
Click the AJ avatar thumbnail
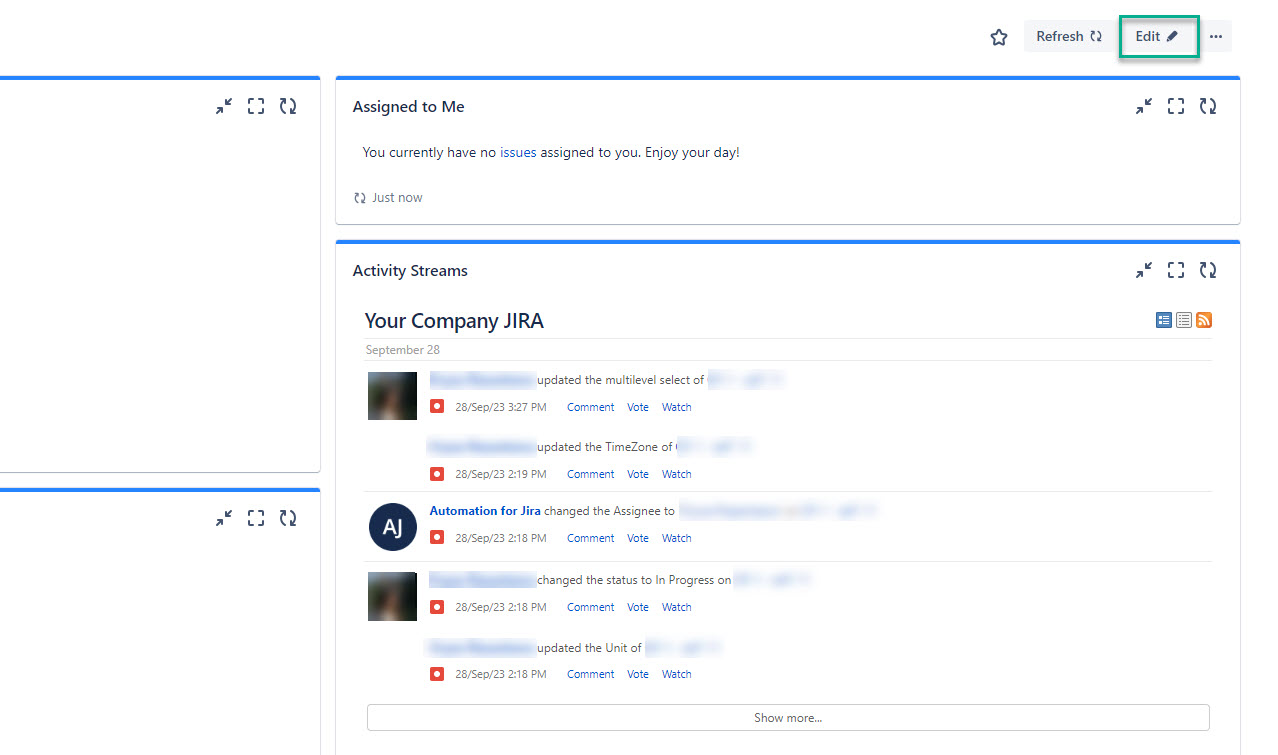pos(393,527)
